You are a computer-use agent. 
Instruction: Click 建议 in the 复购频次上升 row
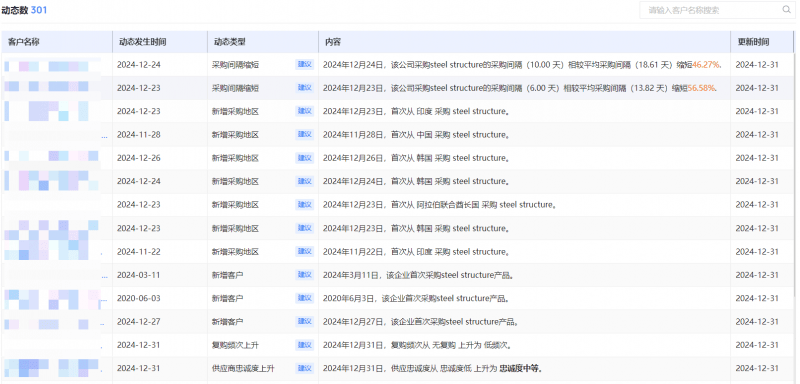tap(305, 345)
